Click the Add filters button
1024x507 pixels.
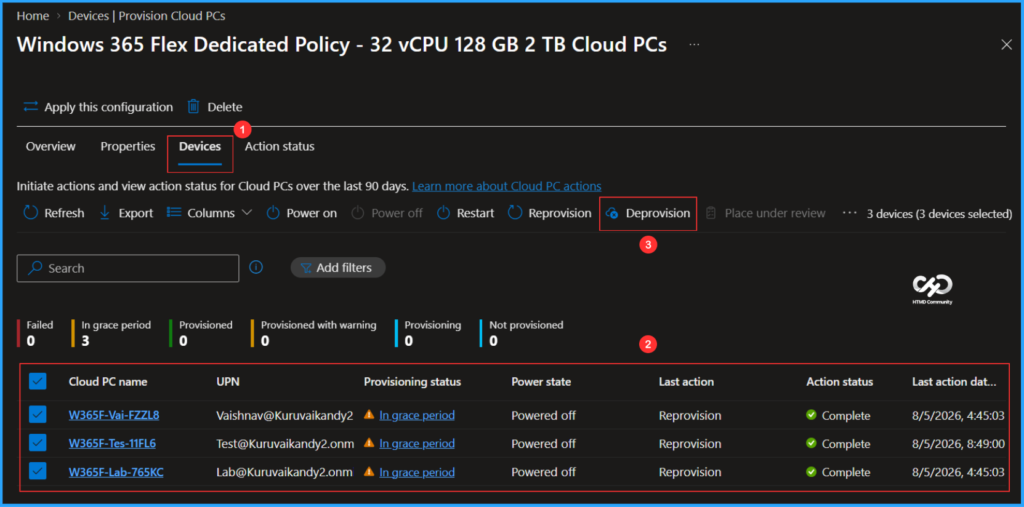[x=338, y=268]
